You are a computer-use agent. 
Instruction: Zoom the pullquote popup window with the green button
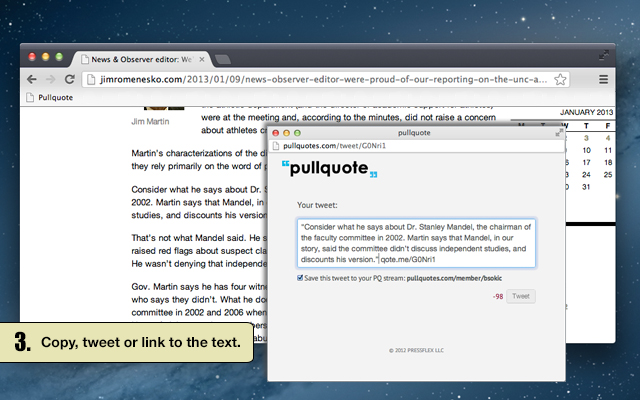click(x=297, y=133)
